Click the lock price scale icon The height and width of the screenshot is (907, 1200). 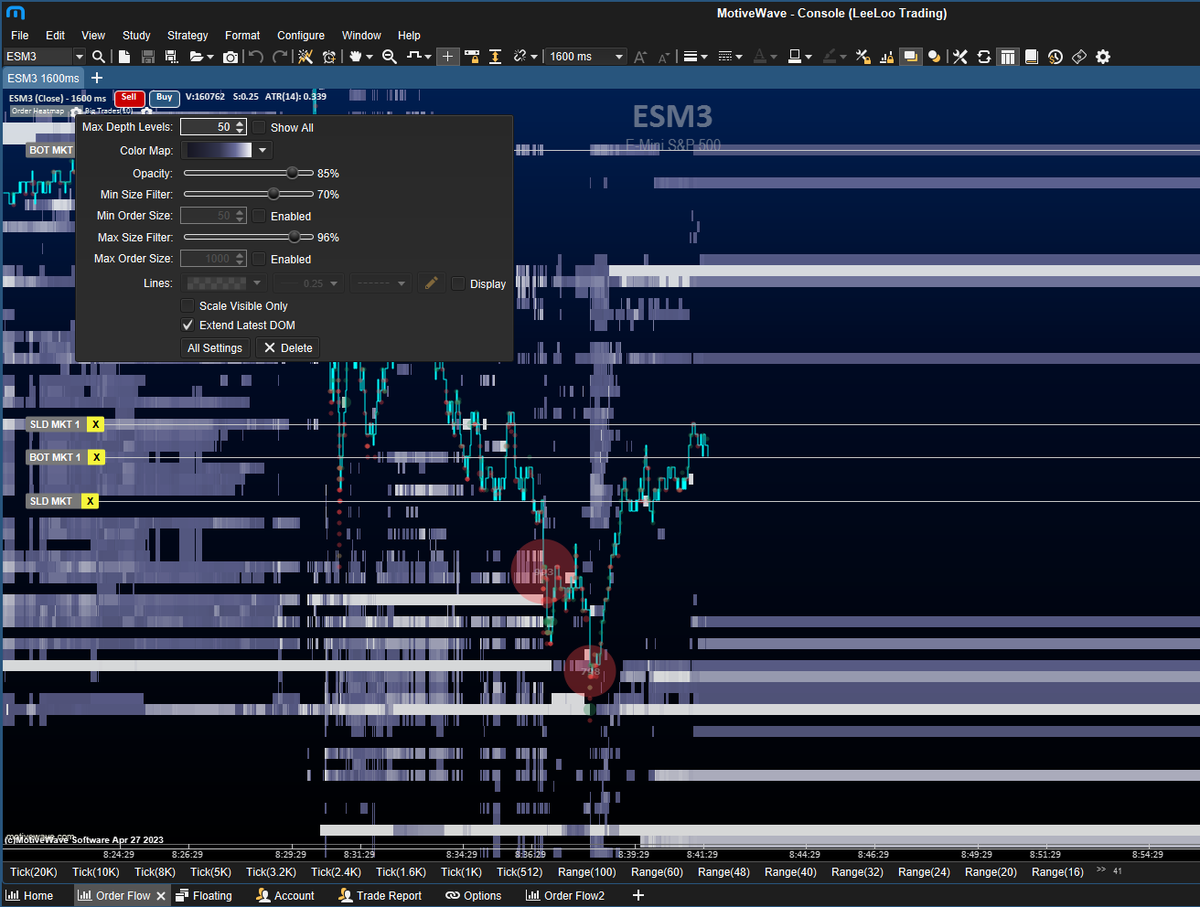(470, 57)
